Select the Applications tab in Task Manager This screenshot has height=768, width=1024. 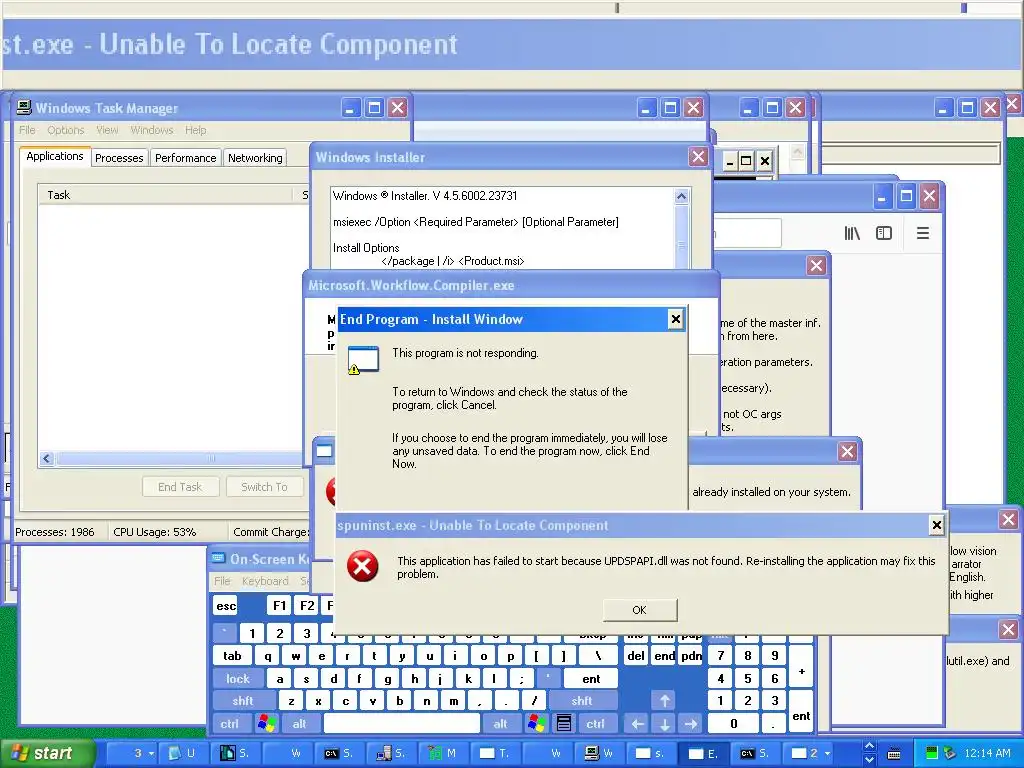point(55,156)
